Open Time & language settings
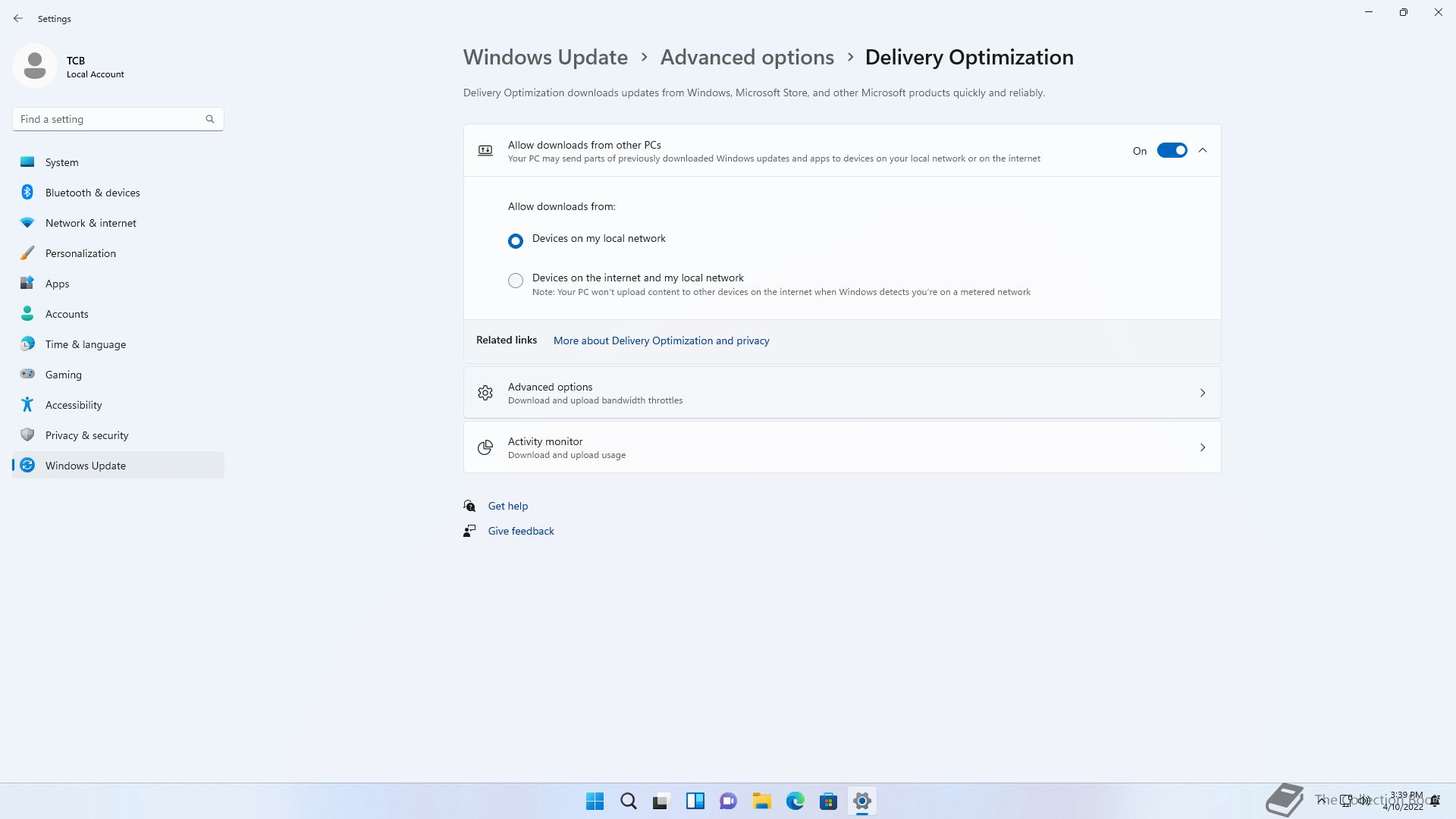Screen dimensions: 1456x819 click(x=118, y=344)
